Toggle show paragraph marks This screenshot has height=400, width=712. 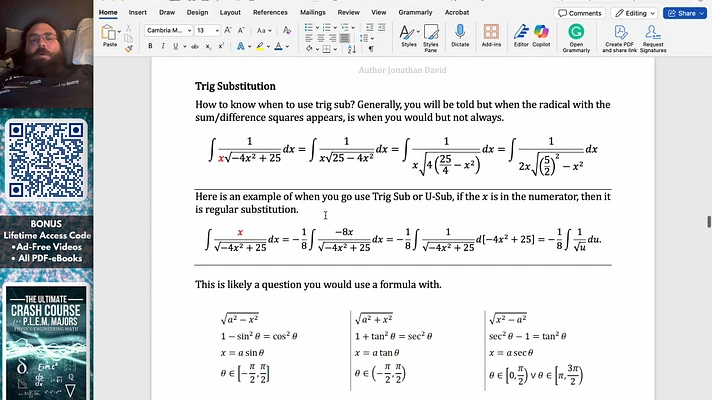coord(371,49)
